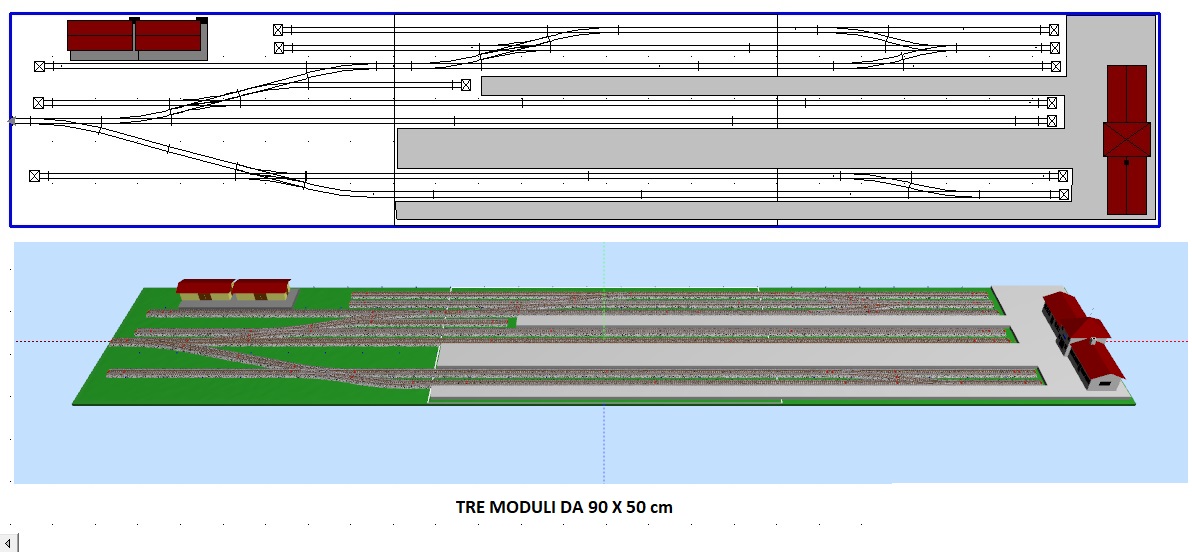Select the bottom-right buffer stop in plan
This screenshot has width=1192, height=552.
pos(1065,194)
